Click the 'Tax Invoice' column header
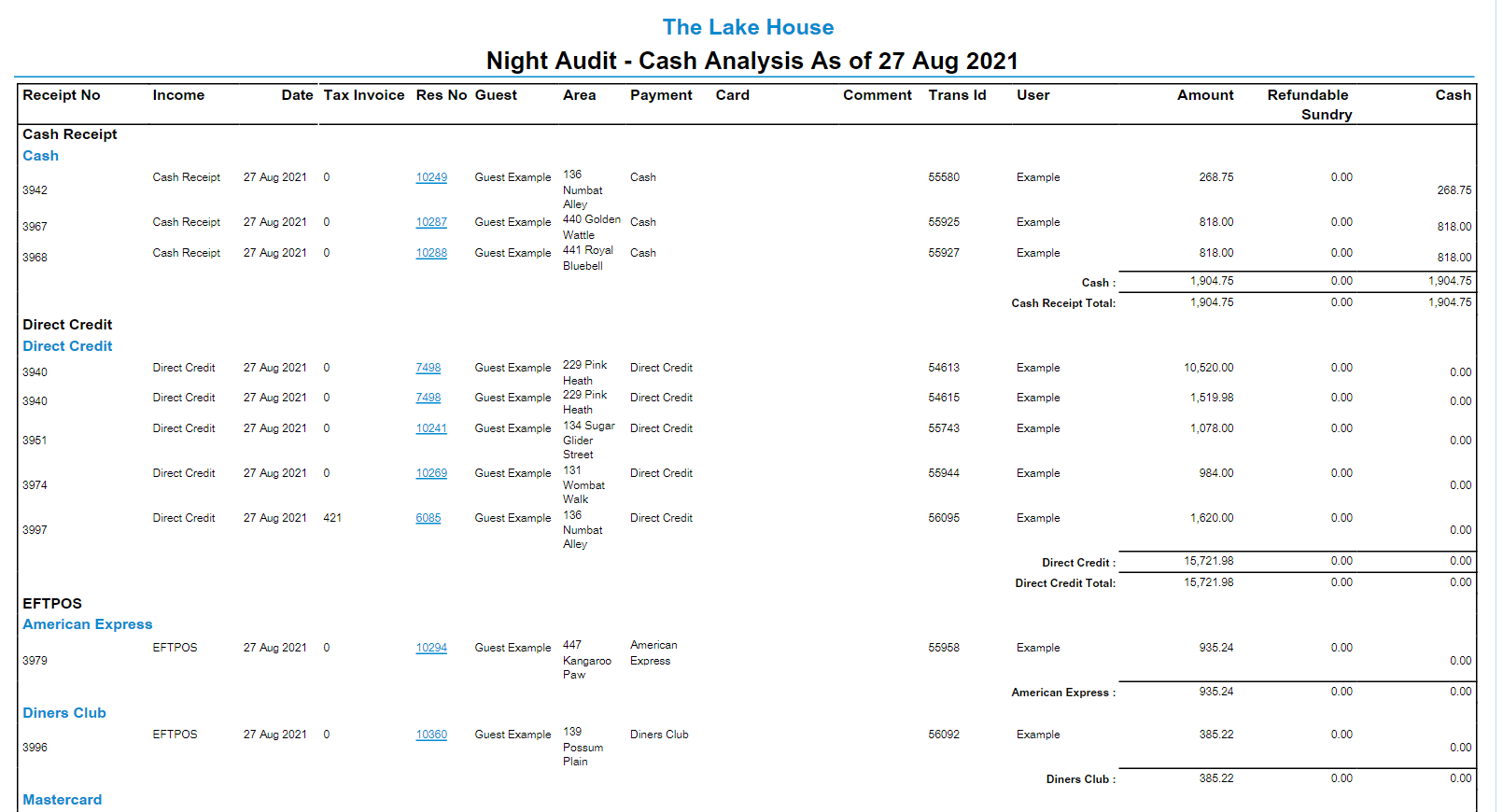 tap(364, 95)
